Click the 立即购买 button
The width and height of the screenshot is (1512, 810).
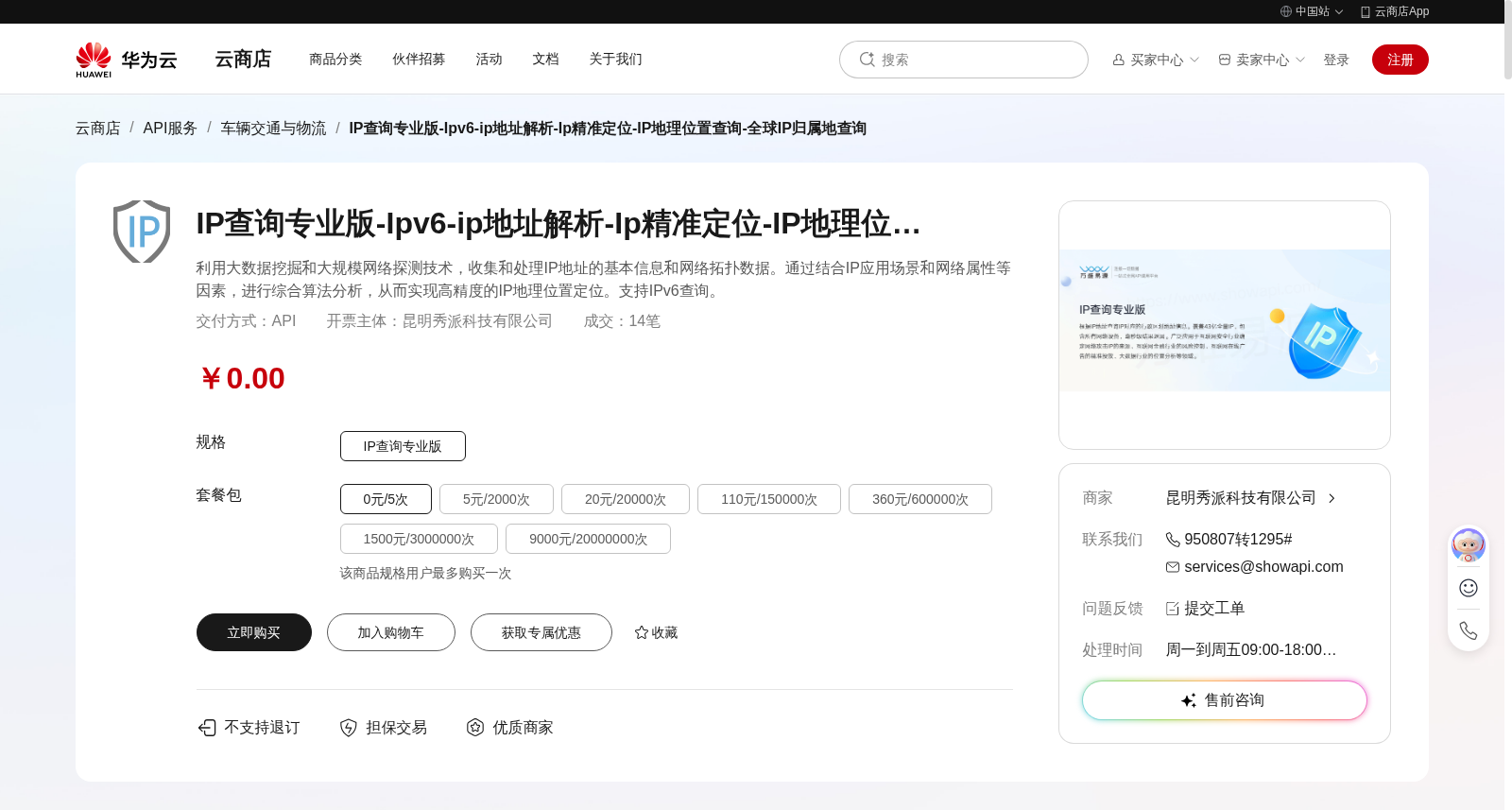coord(254,632)
